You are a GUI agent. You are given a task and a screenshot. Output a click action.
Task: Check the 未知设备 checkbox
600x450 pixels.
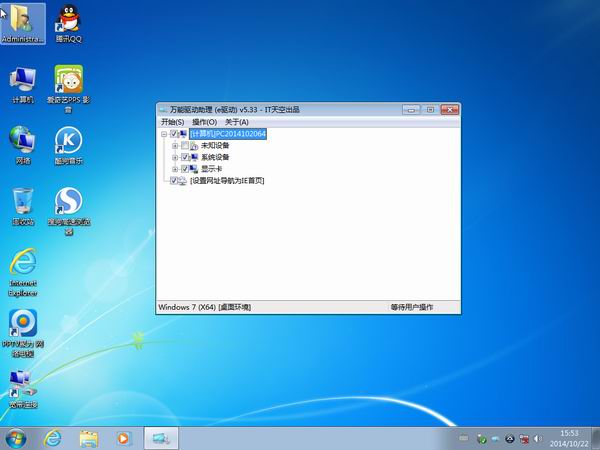tap(185, 145)
